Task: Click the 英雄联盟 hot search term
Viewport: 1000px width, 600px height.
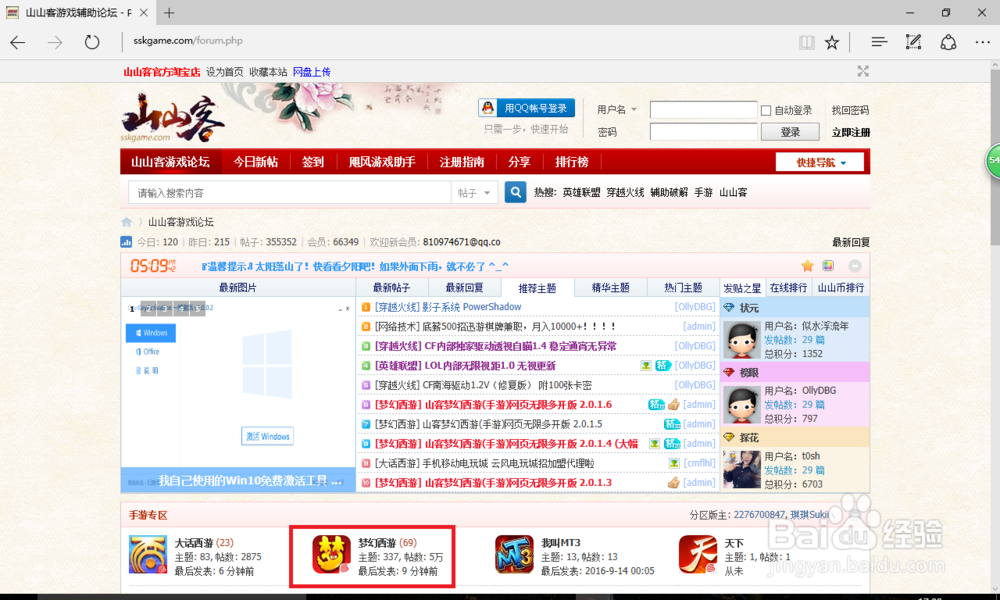Action: click(x=581, y=193)
